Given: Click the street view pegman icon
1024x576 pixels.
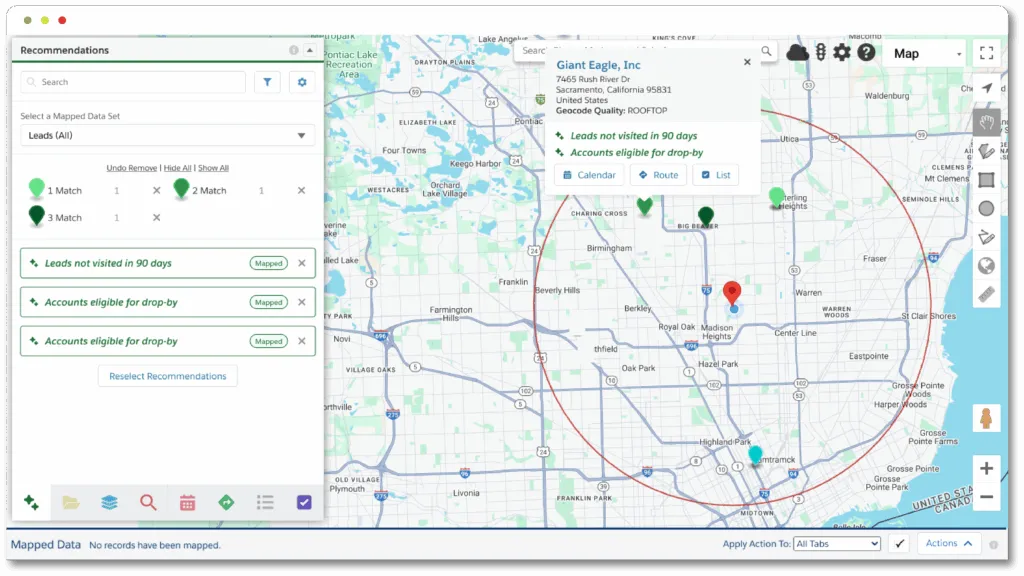Looking at the screenshot, I should (986, 418).
